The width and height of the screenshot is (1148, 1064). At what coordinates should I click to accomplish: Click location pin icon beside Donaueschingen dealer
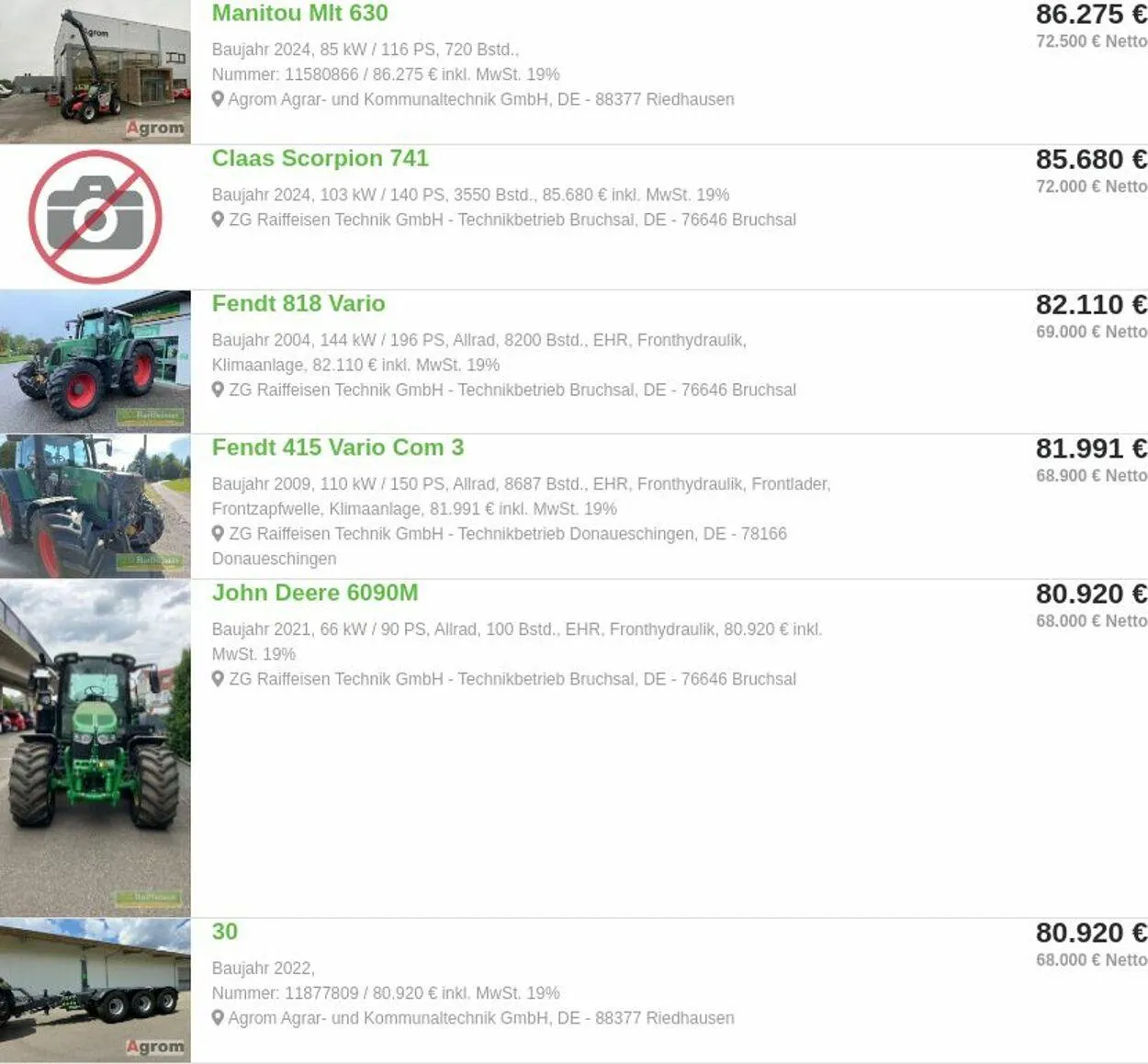coord(218,534)
